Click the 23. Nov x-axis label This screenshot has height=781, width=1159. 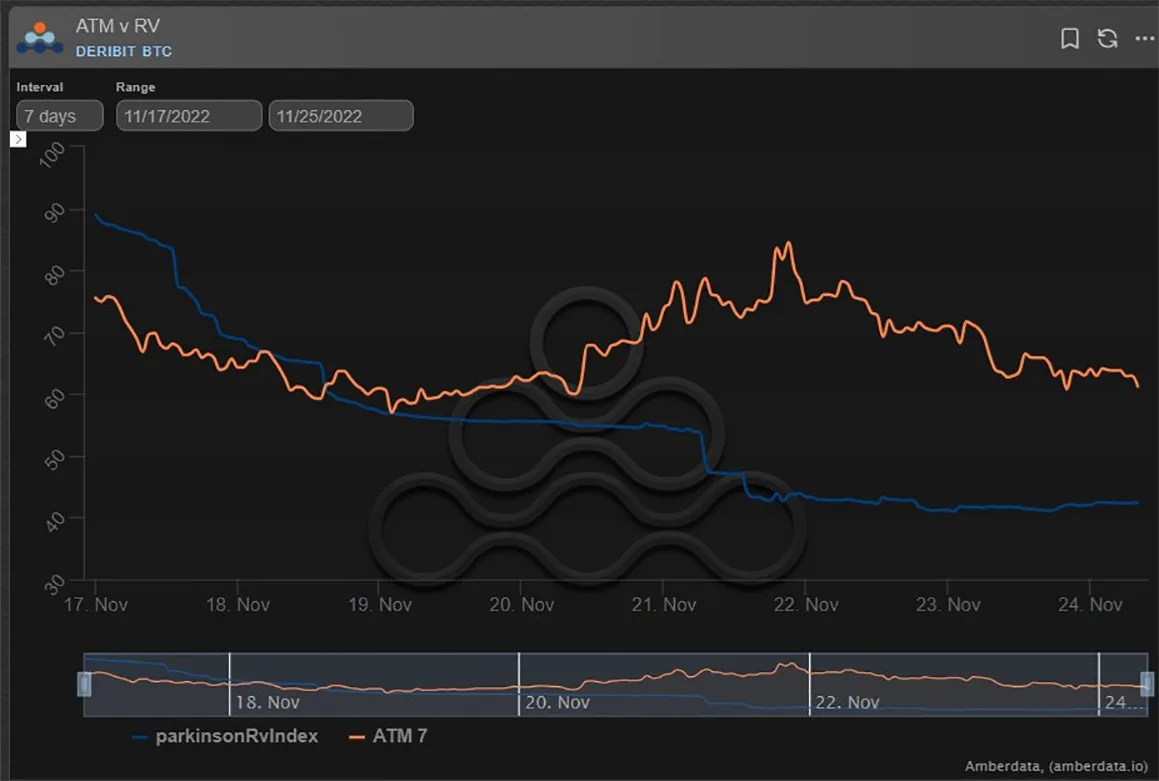(948, 604)
